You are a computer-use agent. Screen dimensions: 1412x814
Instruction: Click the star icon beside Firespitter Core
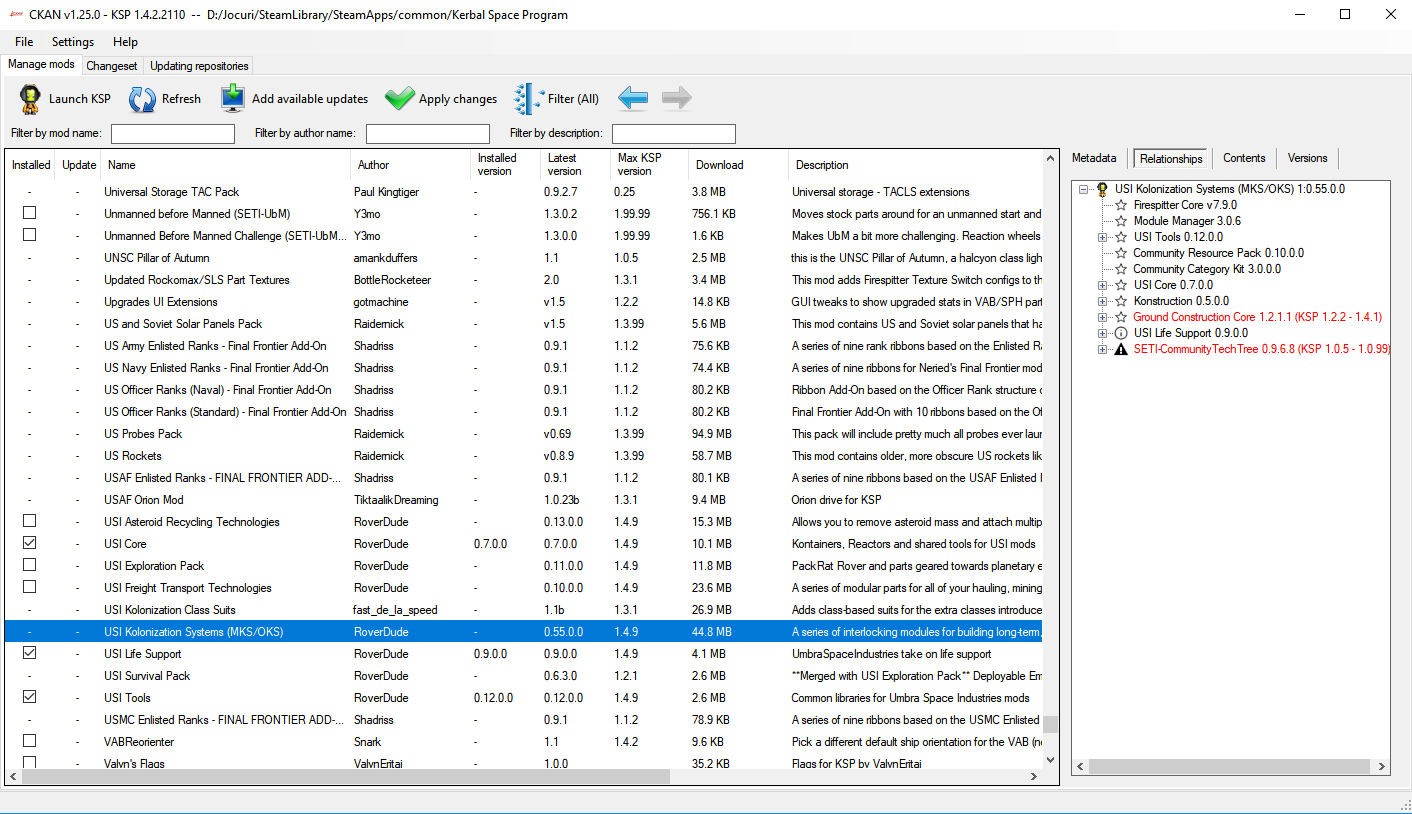tap(1121, 205)
